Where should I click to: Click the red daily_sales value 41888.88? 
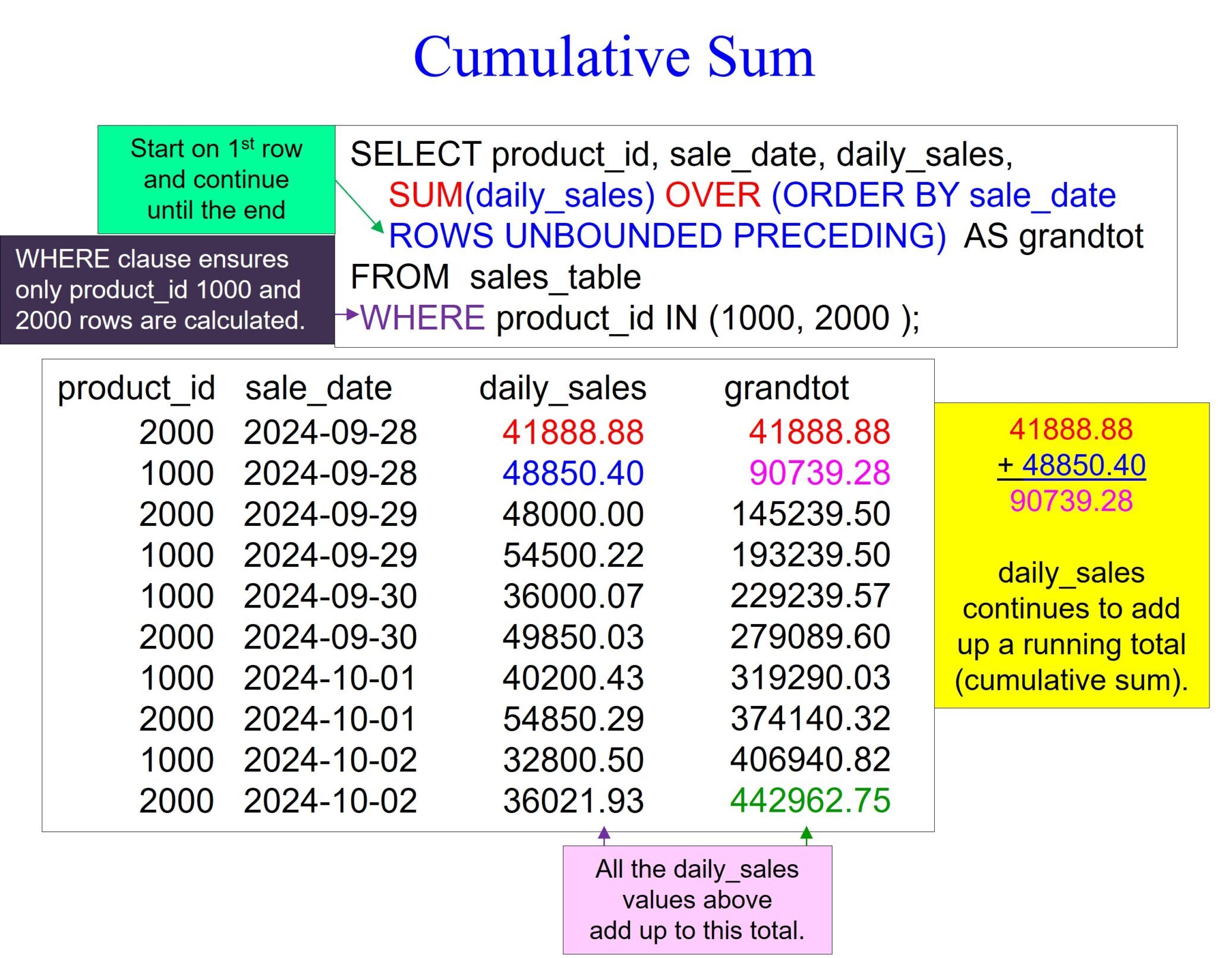(573, 432)
